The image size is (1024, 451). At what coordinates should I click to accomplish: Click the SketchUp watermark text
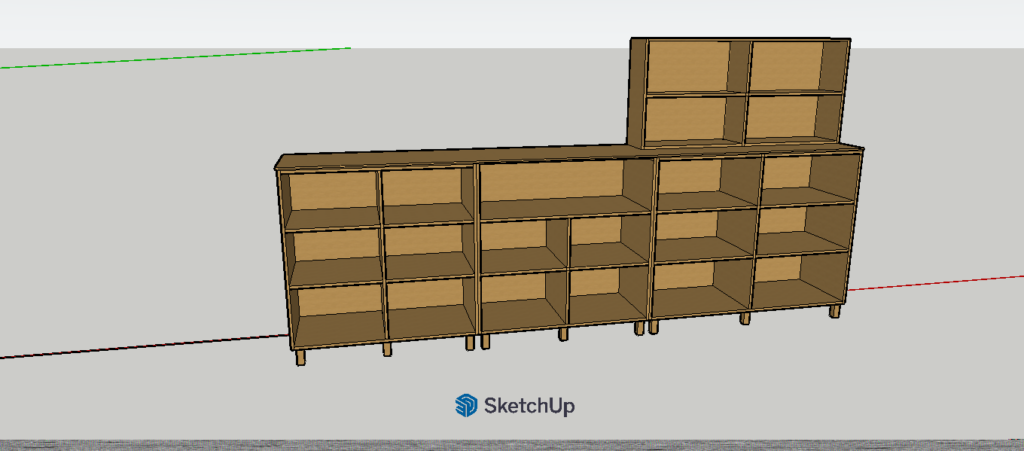point(529,406)
